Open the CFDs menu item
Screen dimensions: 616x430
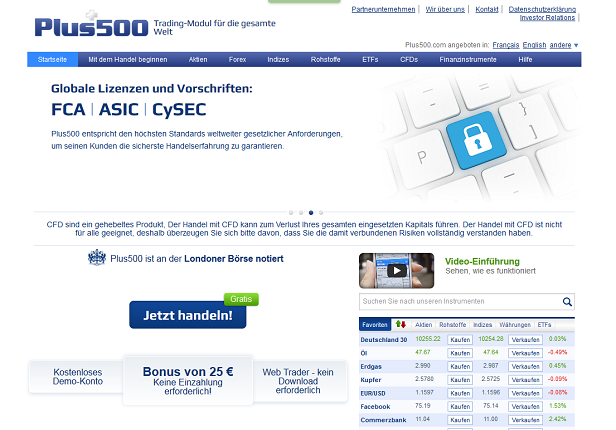[409, 60]
